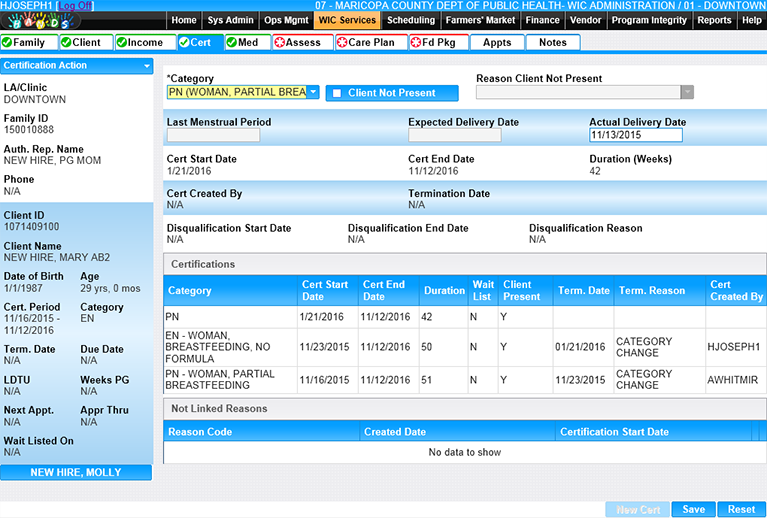Click the red status icon on Assess tab
The image size is (767, 518).
pyautogui.click(x=279, y=43)
